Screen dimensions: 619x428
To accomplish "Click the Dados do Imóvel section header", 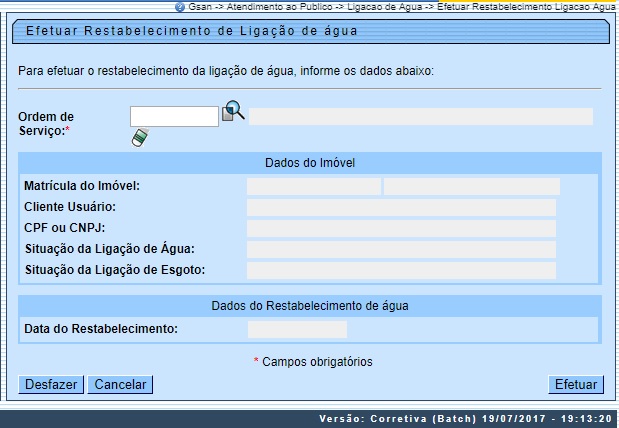I will pos(310,163).
